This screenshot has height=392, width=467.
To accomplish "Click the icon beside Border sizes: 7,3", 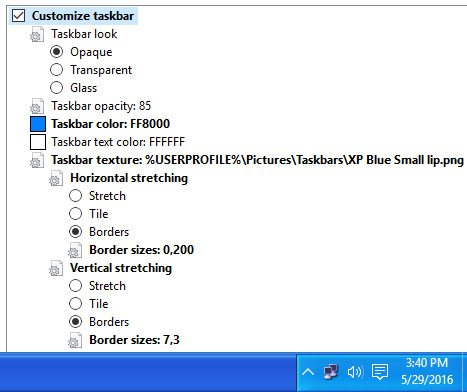I will pyautogui.click(x=75, y=340).
